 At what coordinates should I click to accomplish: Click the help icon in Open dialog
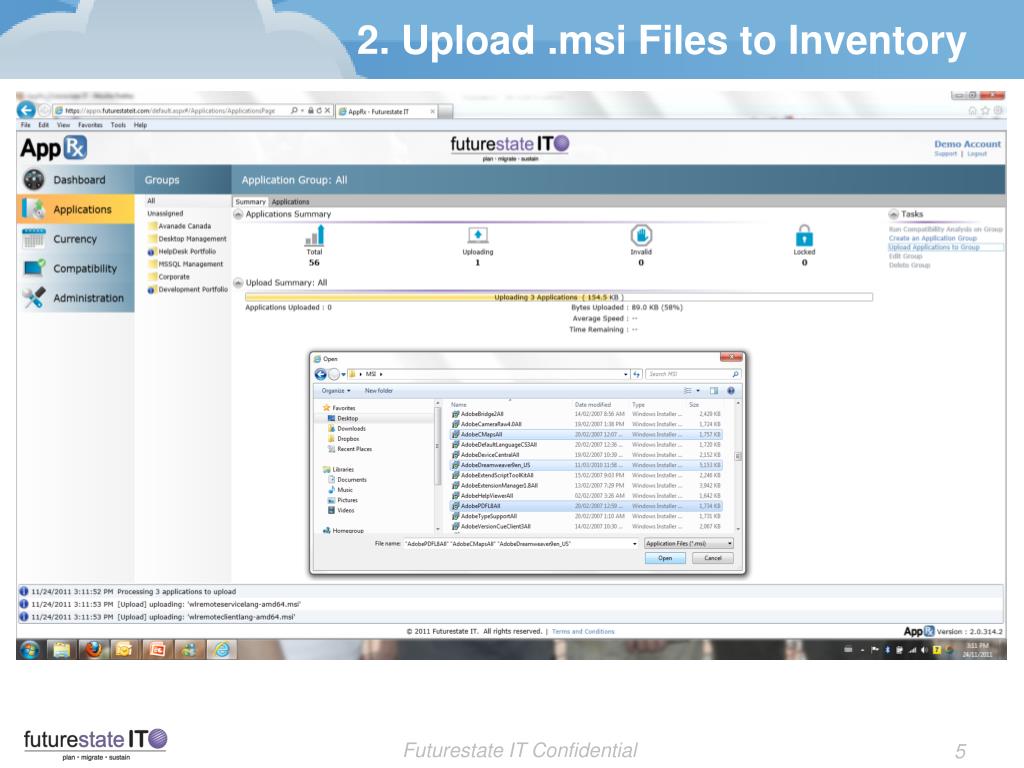pyautogui.click(x=731, y=391)
